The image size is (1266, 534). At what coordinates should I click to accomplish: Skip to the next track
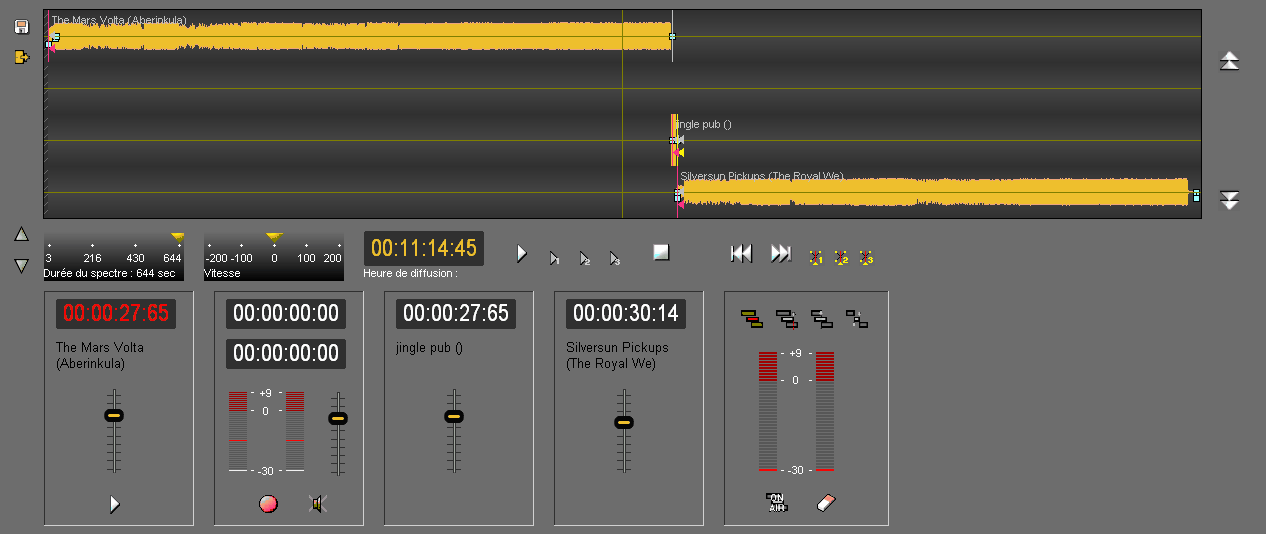[781, 254]
